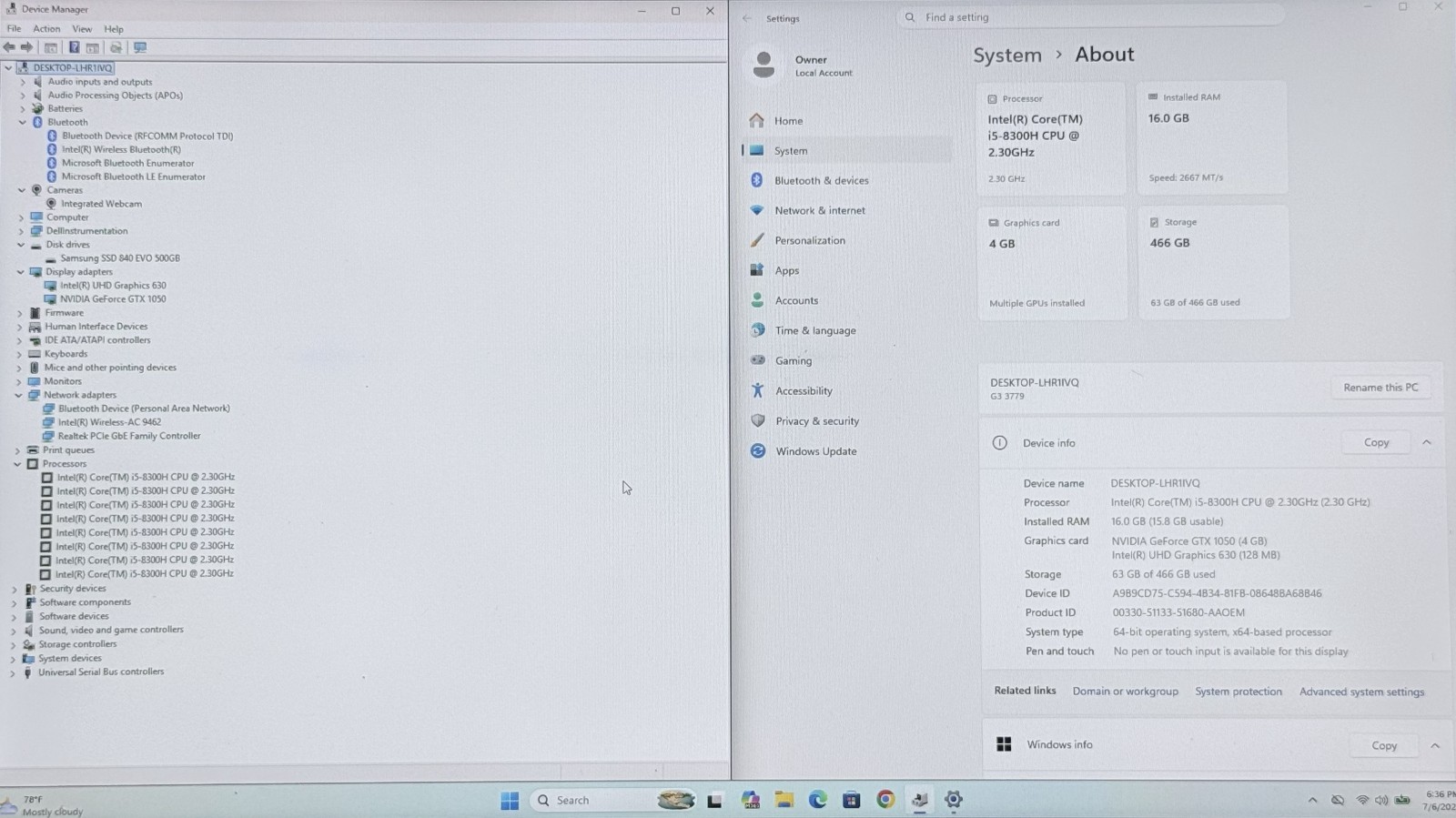Collapse the Windows info section chevron
Image resolution: width=1456 pixels, height=818 pixels.
1435,746
